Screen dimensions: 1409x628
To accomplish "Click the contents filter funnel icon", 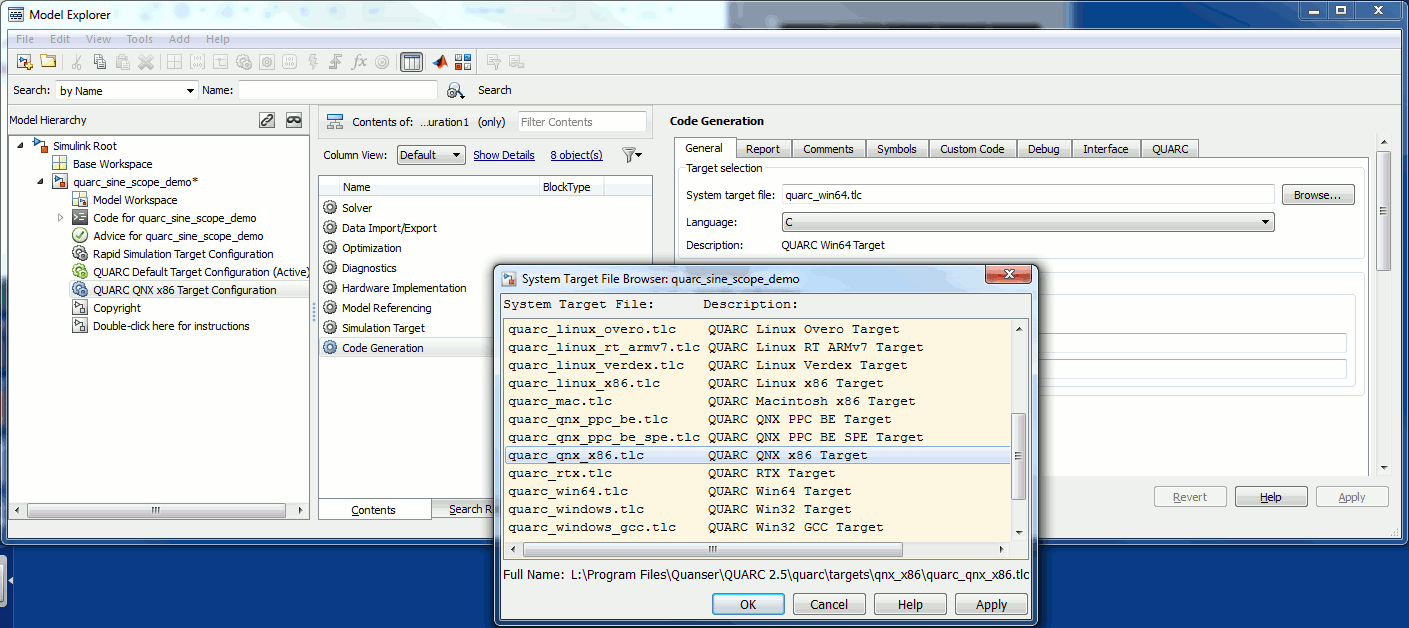I will pyautogui.click(x=630, y=155).
